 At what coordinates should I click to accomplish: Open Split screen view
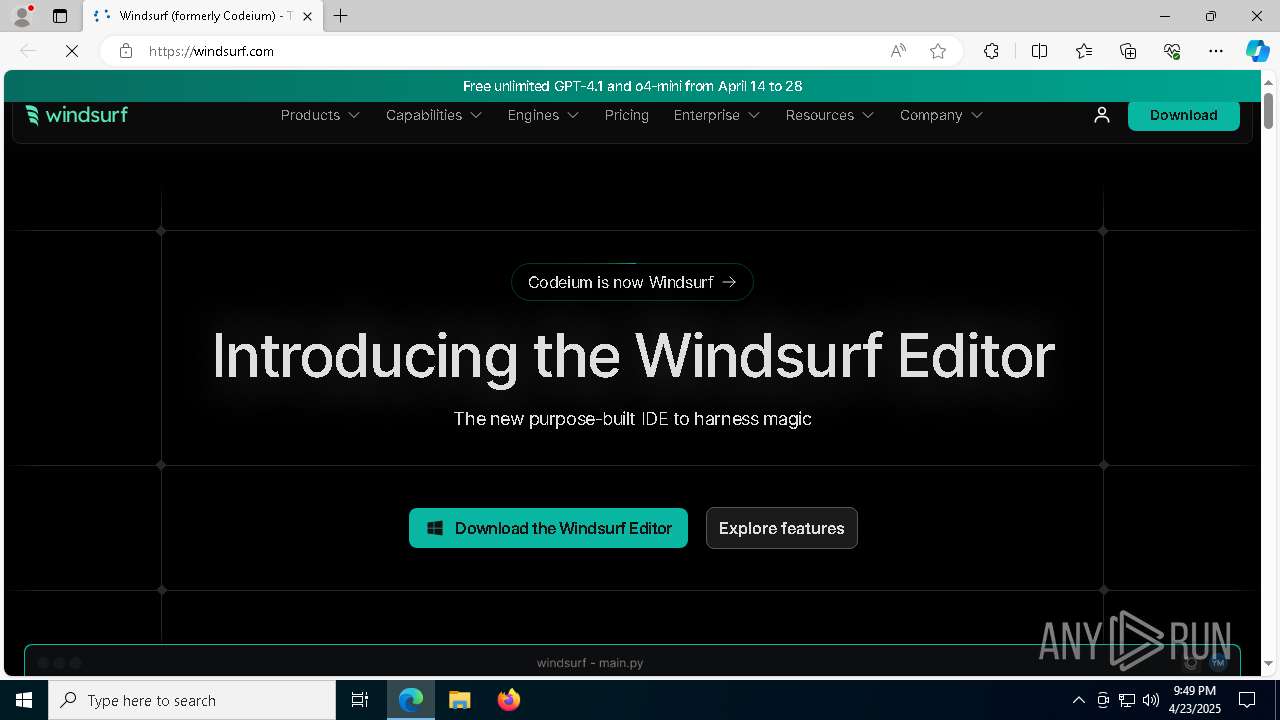tap(1039, 51)
